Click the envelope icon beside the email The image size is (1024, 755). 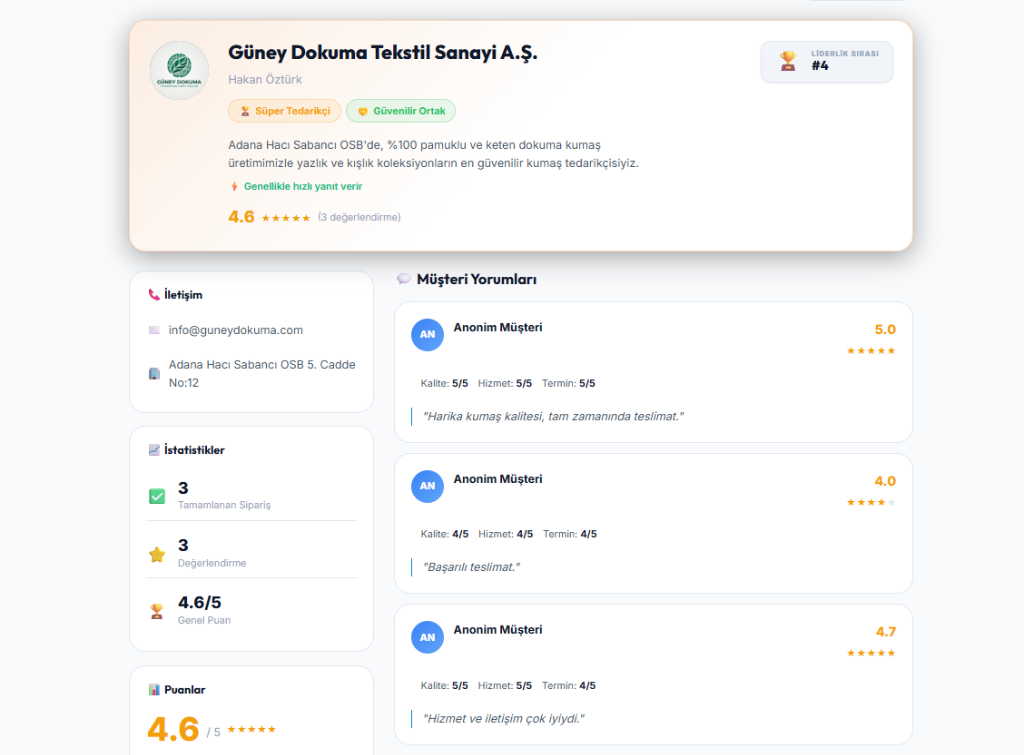pos(154,330)
